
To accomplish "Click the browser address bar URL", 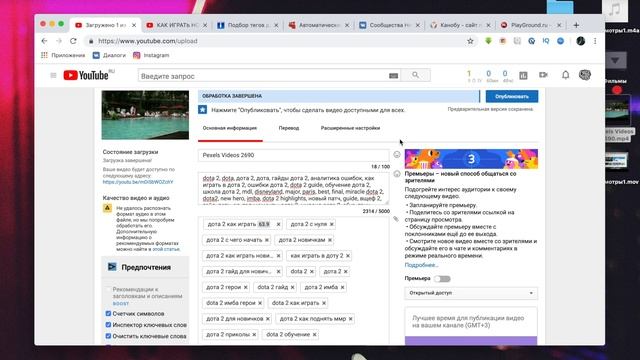I will pyautogui.click(x=148, y=41).
